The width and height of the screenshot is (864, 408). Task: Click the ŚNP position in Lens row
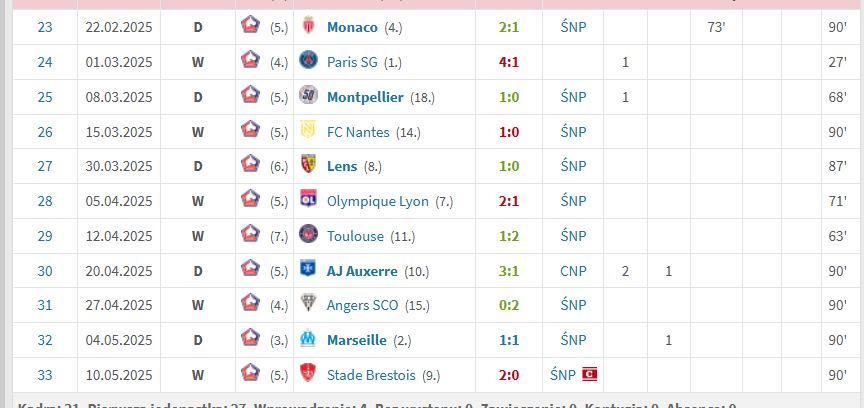573,167
